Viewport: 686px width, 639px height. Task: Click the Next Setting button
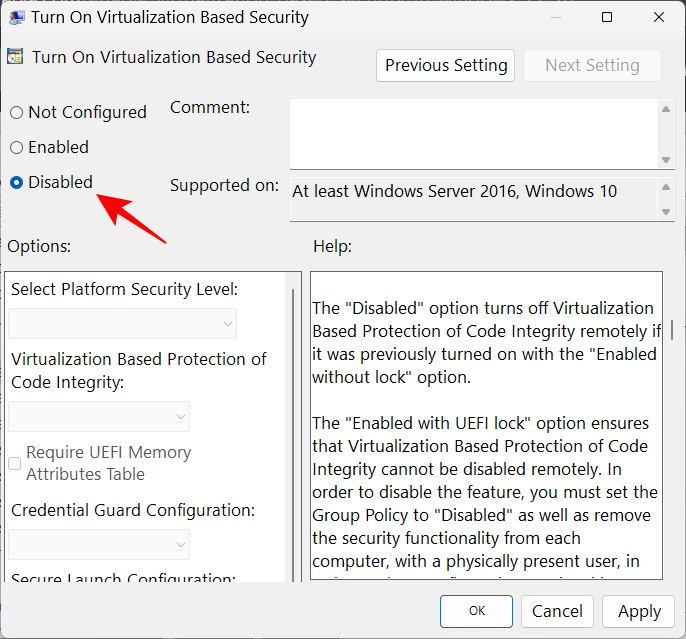coord(592,65)
